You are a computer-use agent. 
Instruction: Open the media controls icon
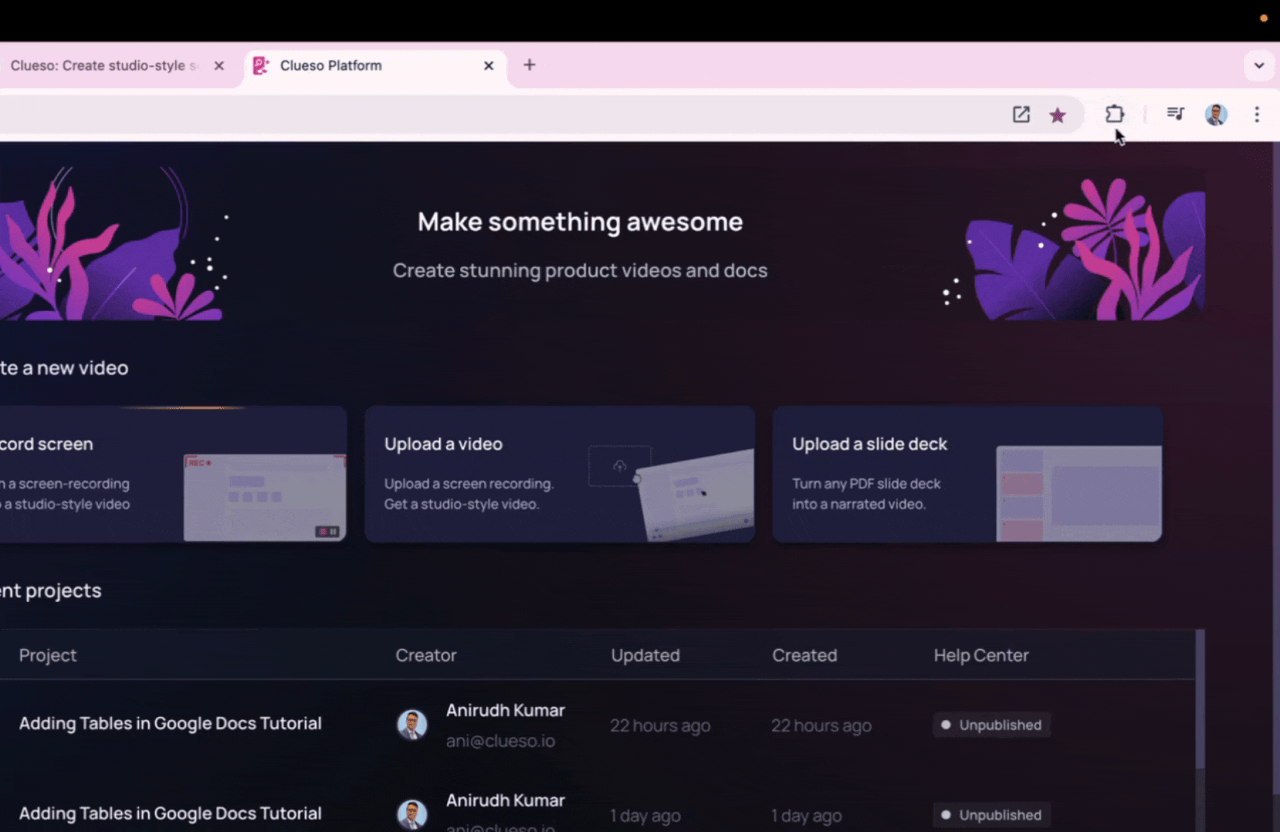pos(1176,114)
